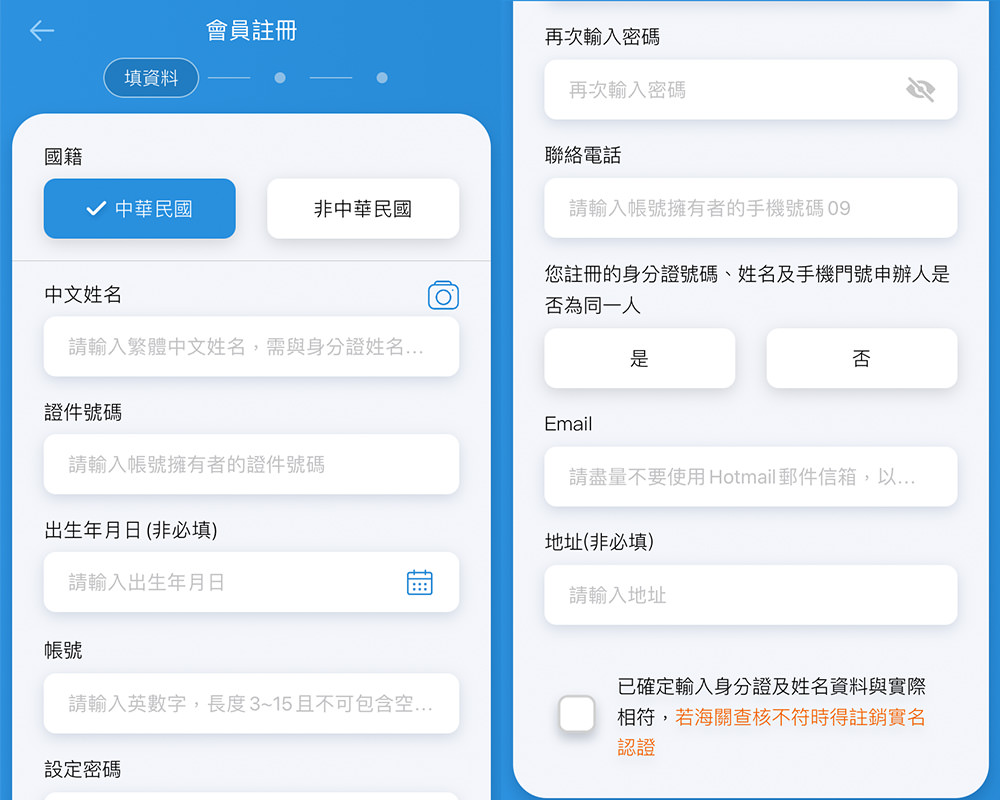Open camera scan beside 中文姓名 field
Screen dimensions: 1000x800
tap(443, 296)
